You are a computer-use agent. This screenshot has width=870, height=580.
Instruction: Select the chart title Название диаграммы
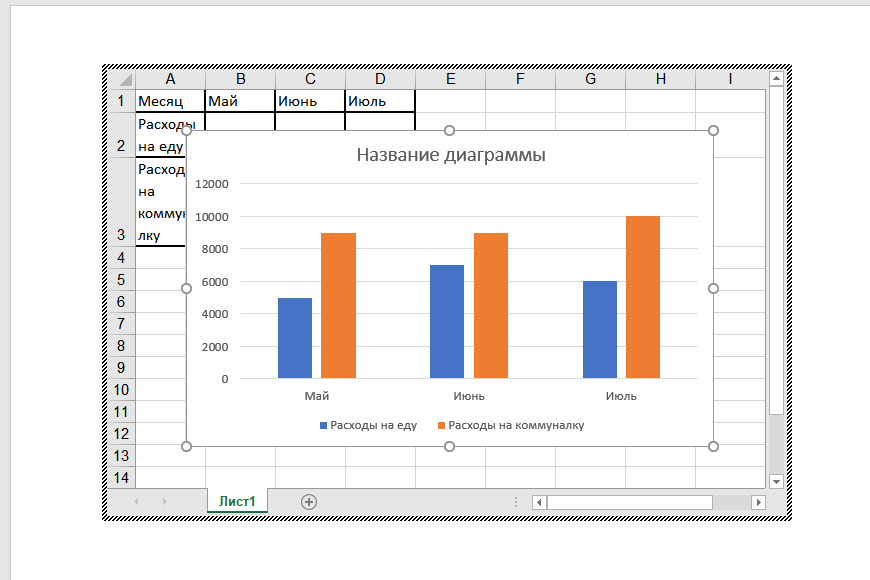[x=451, y=155]
